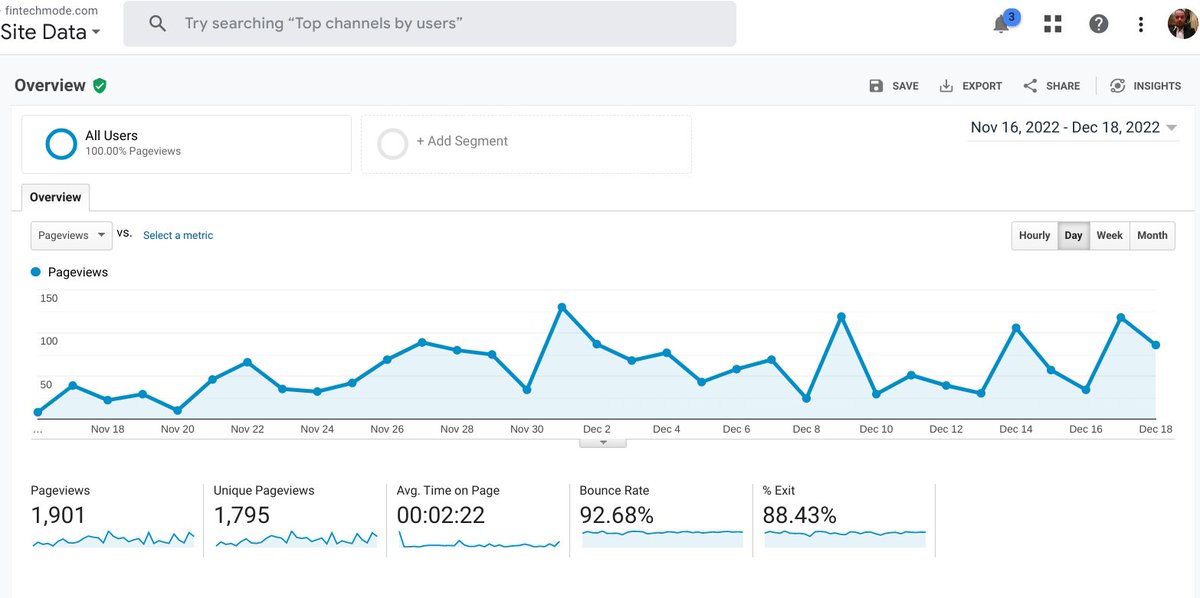Select the Overview tab

coord(55,198)
